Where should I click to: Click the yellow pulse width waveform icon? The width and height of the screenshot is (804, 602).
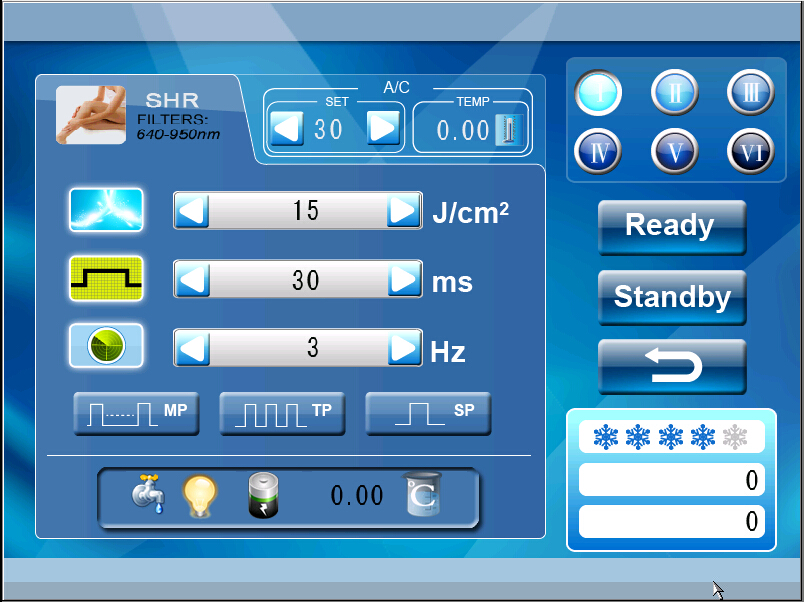(106, 279)
